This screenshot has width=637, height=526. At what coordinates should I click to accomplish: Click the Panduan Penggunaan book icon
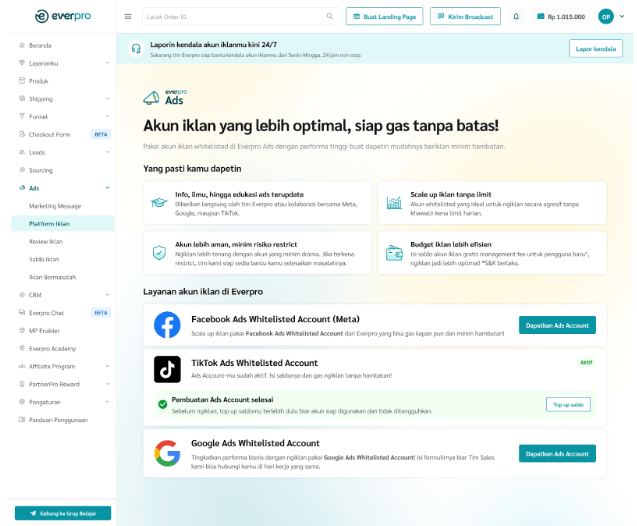22,420
